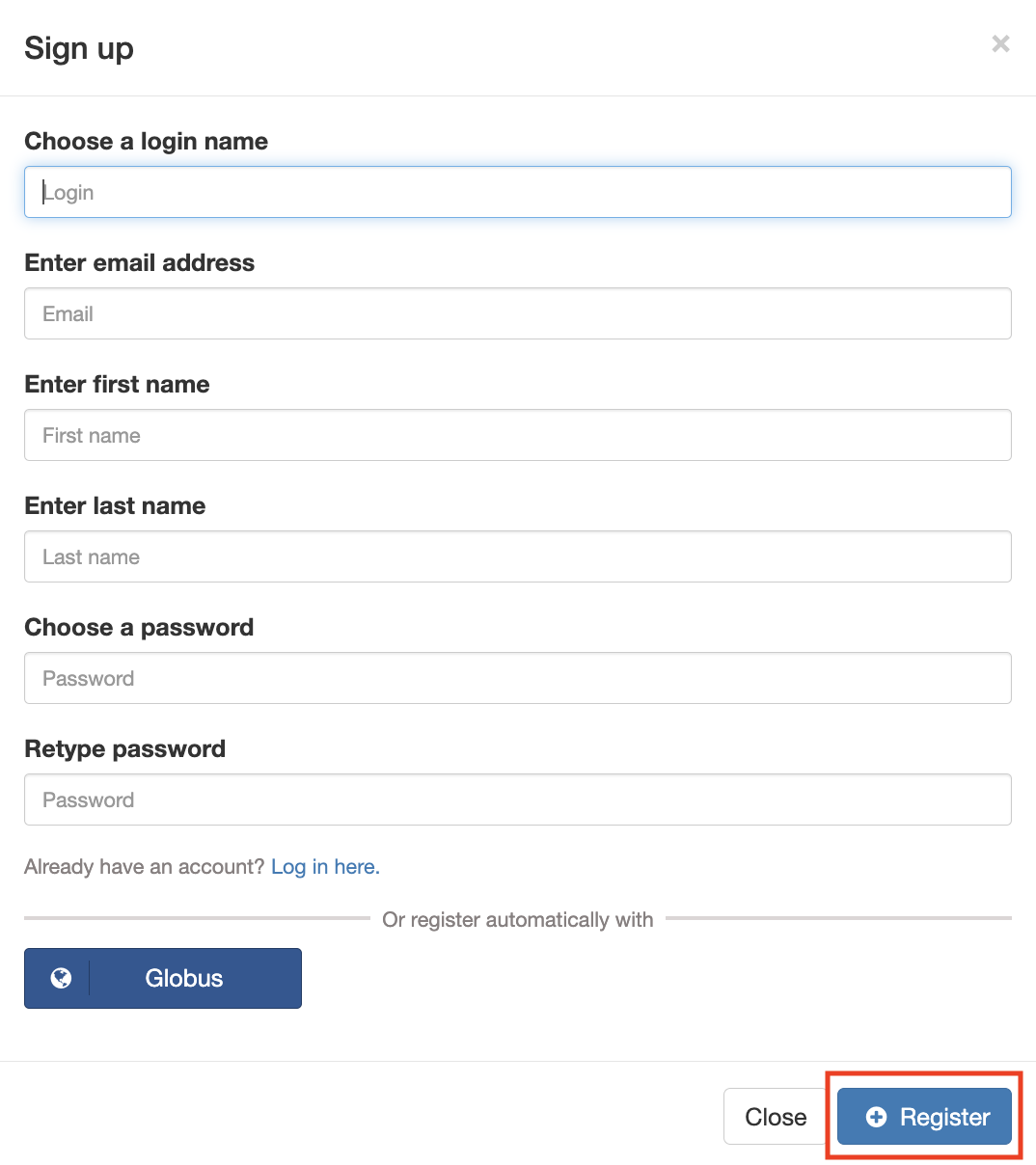
Task: Click the plus icon on the Register button
Action: tap(876, 1117)
